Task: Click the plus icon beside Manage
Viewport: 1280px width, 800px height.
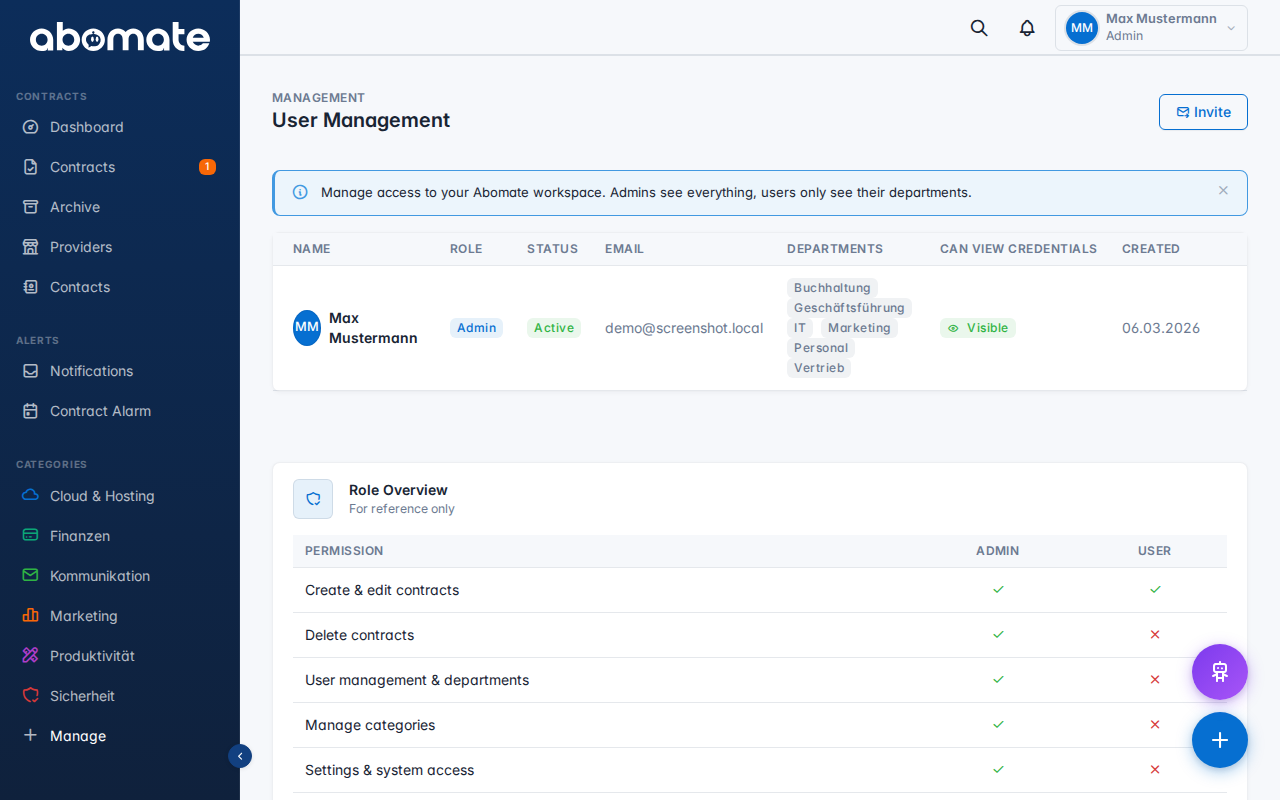Action: click(31, 736)
